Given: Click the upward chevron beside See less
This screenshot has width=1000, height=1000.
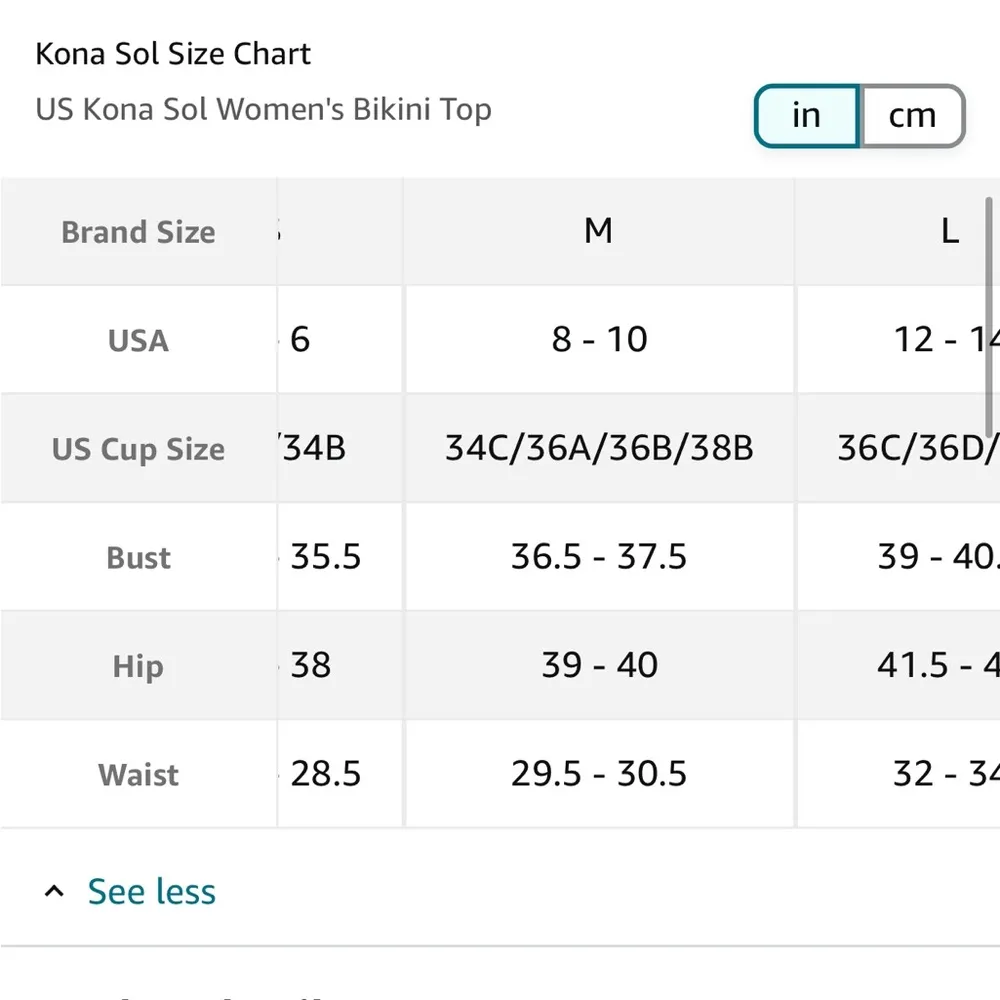Looking at the screenshot, I should pos(53,890).
